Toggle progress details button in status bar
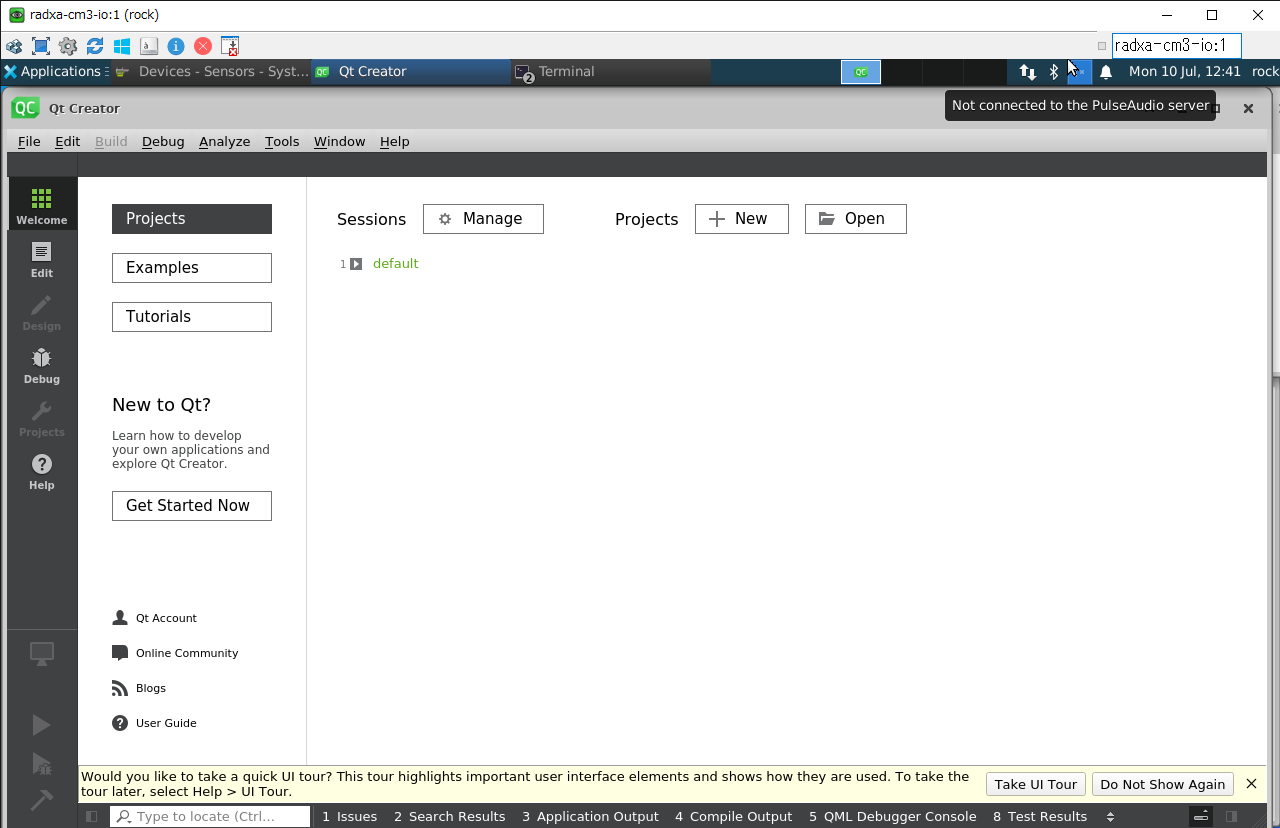 [1201, 816]
